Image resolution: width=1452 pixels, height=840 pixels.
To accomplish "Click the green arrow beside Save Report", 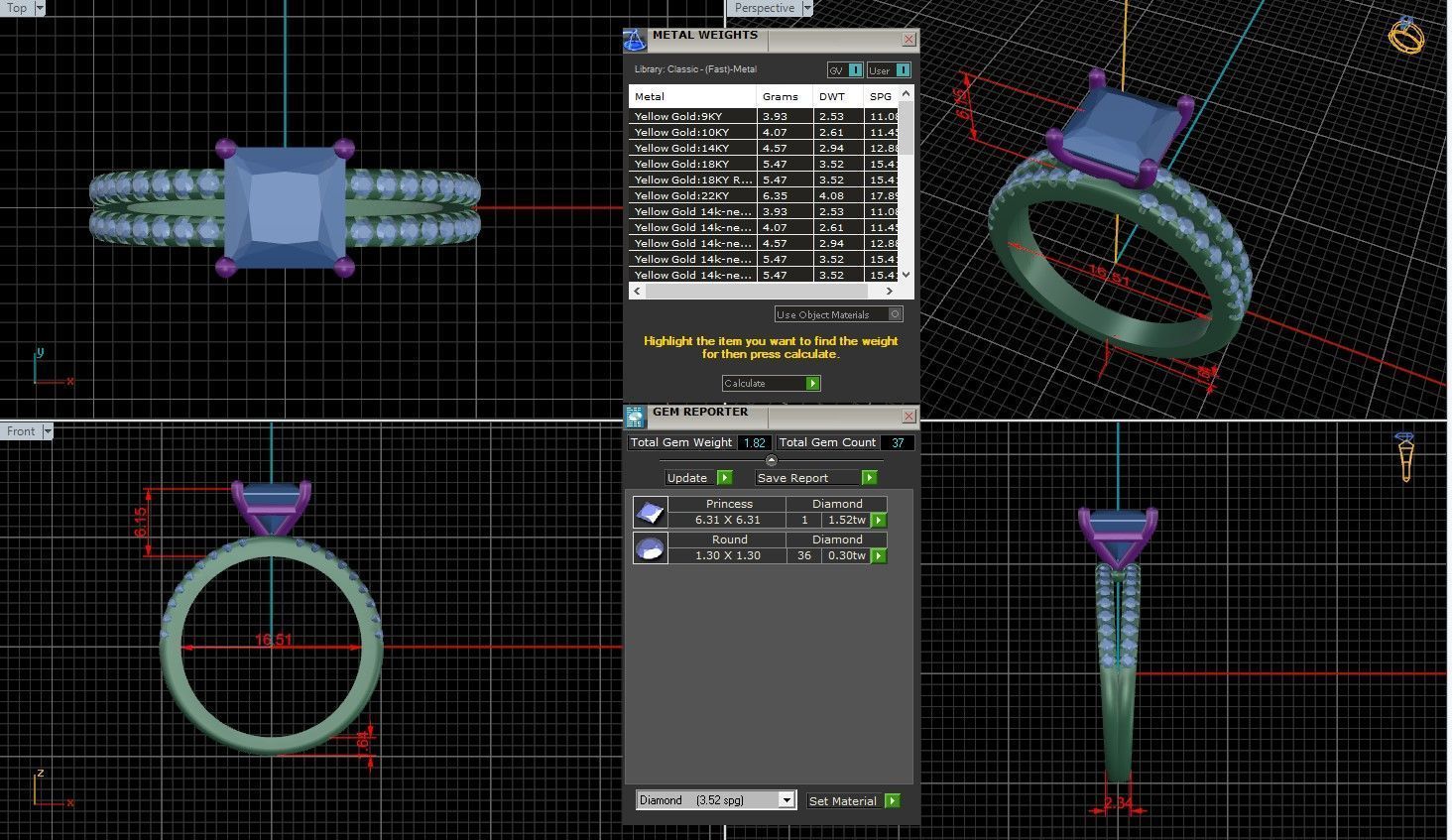I will pos(870,478).
